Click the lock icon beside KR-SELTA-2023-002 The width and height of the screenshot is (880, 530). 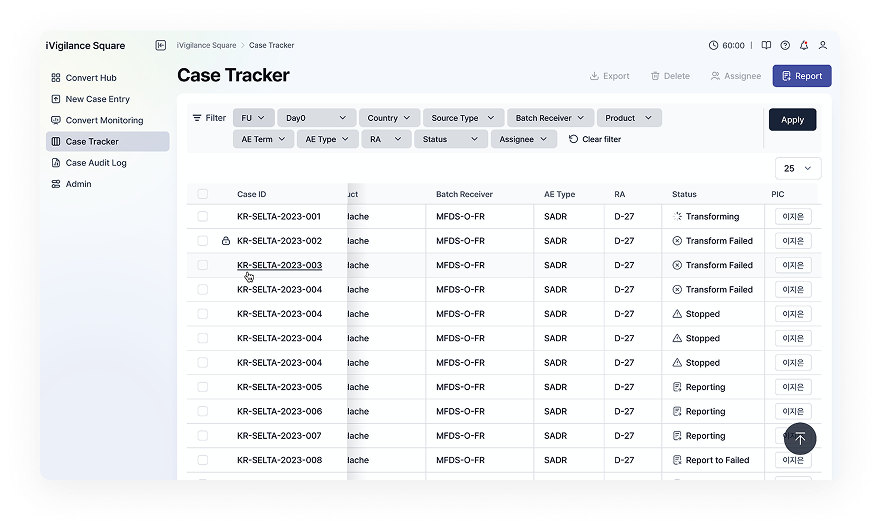pyautogui.click(x=225, y=241)
